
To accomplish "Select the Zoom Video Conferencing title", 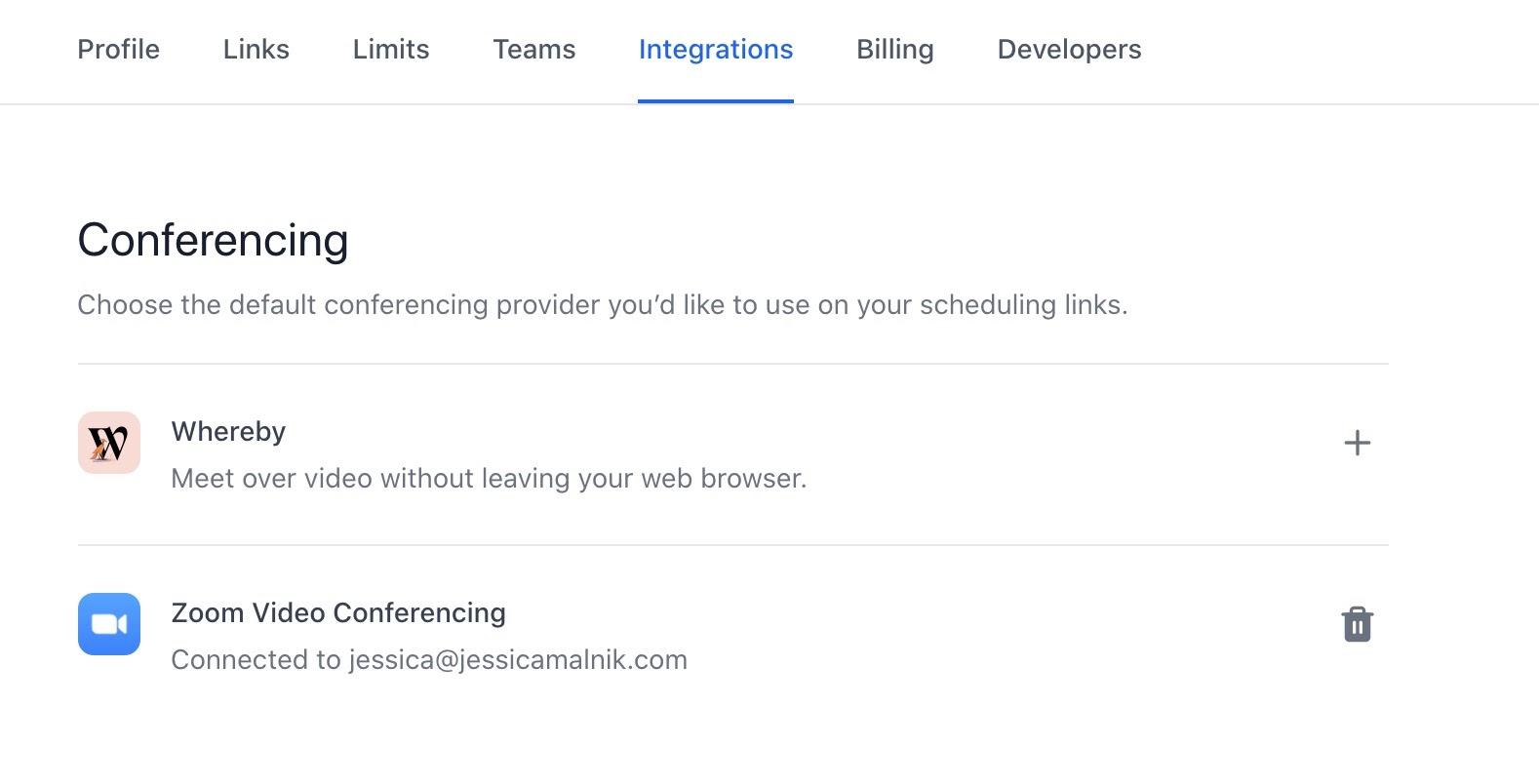I will [x=338, y=613].
